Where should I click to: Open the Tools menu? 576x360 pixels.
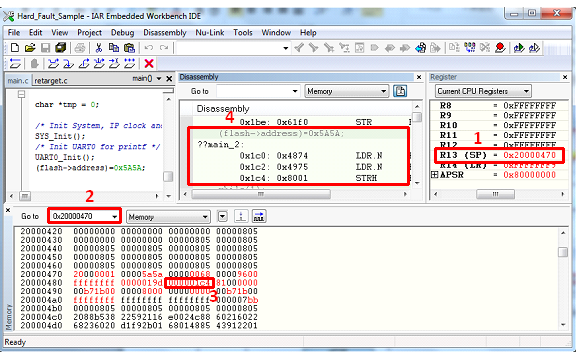(x=243, y=33)
